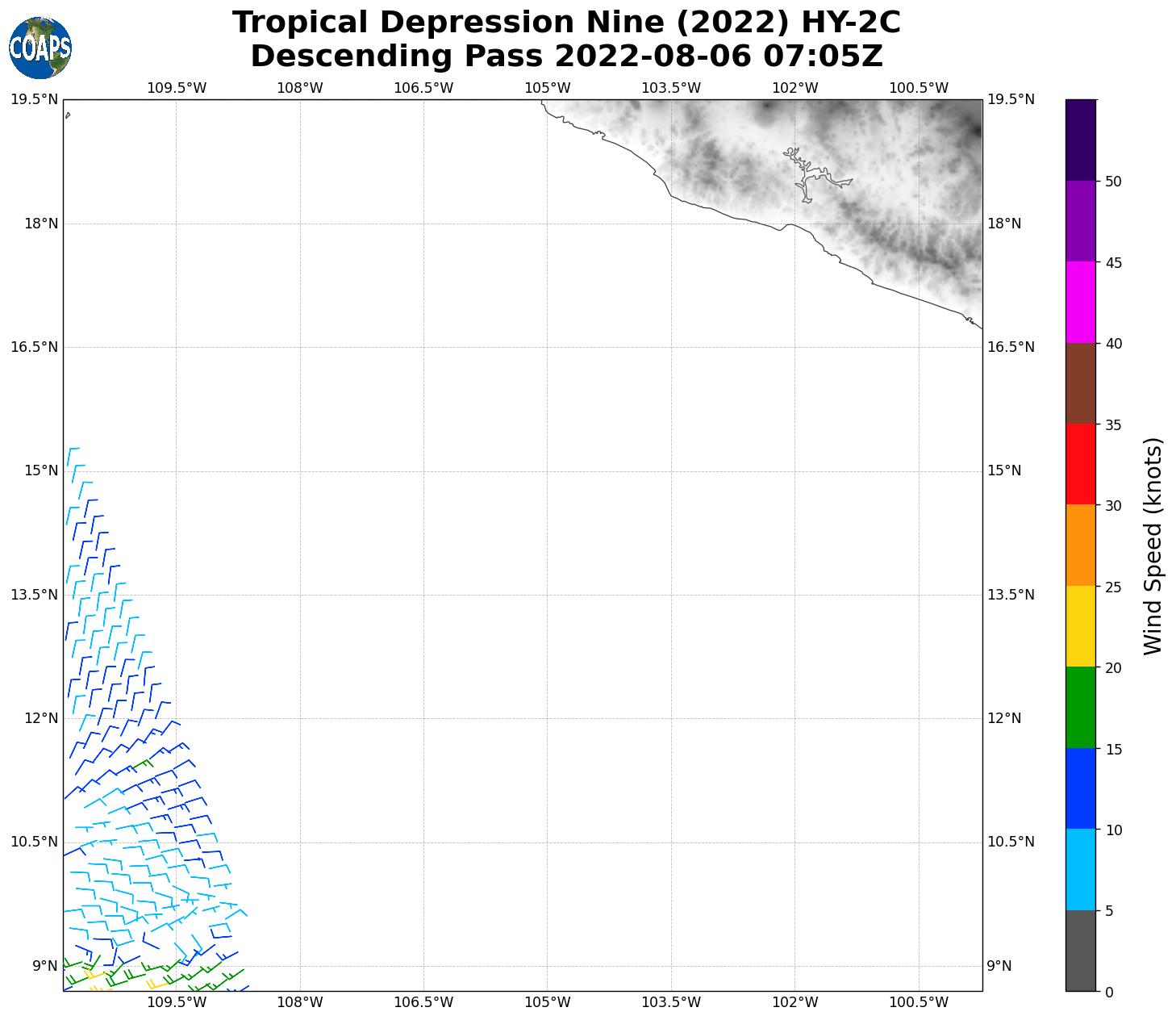Click the red 30–35 knots colorbar segment
The image size is (1176, 1020).
pos(1080,464)
